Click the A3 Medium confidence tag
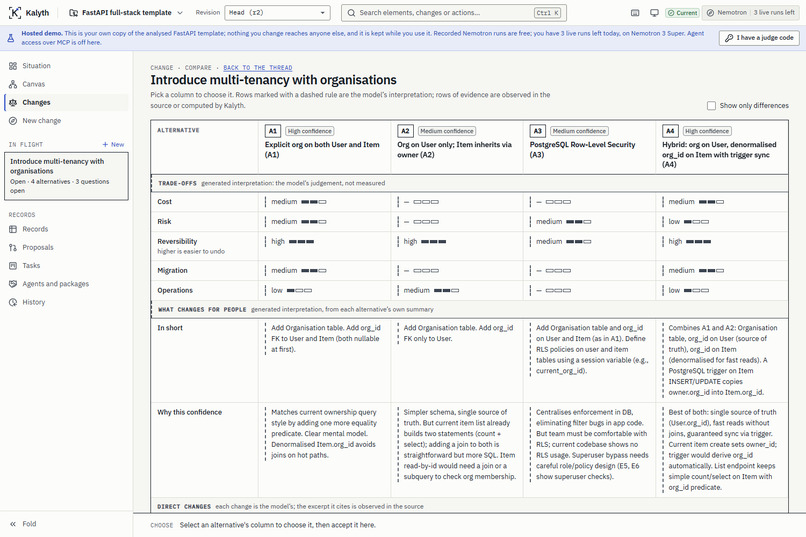806x537 pixels. 579,131
